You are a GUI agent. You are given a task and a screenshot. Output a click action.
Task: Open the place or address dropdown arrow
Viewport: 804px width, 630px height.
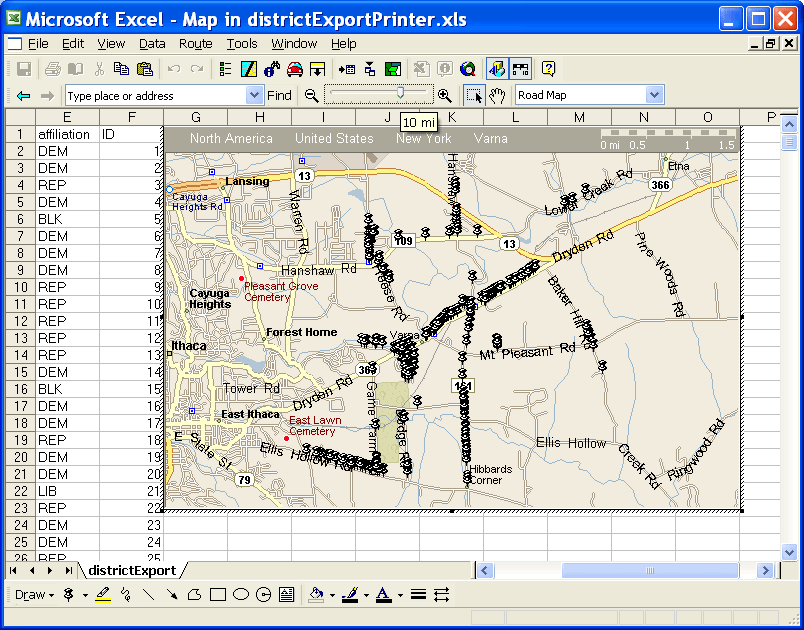254,95
